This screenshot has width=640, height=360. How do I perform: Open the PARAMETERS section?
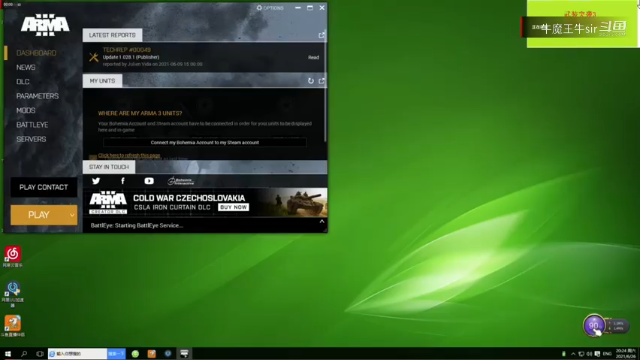(x=38, y=96)
